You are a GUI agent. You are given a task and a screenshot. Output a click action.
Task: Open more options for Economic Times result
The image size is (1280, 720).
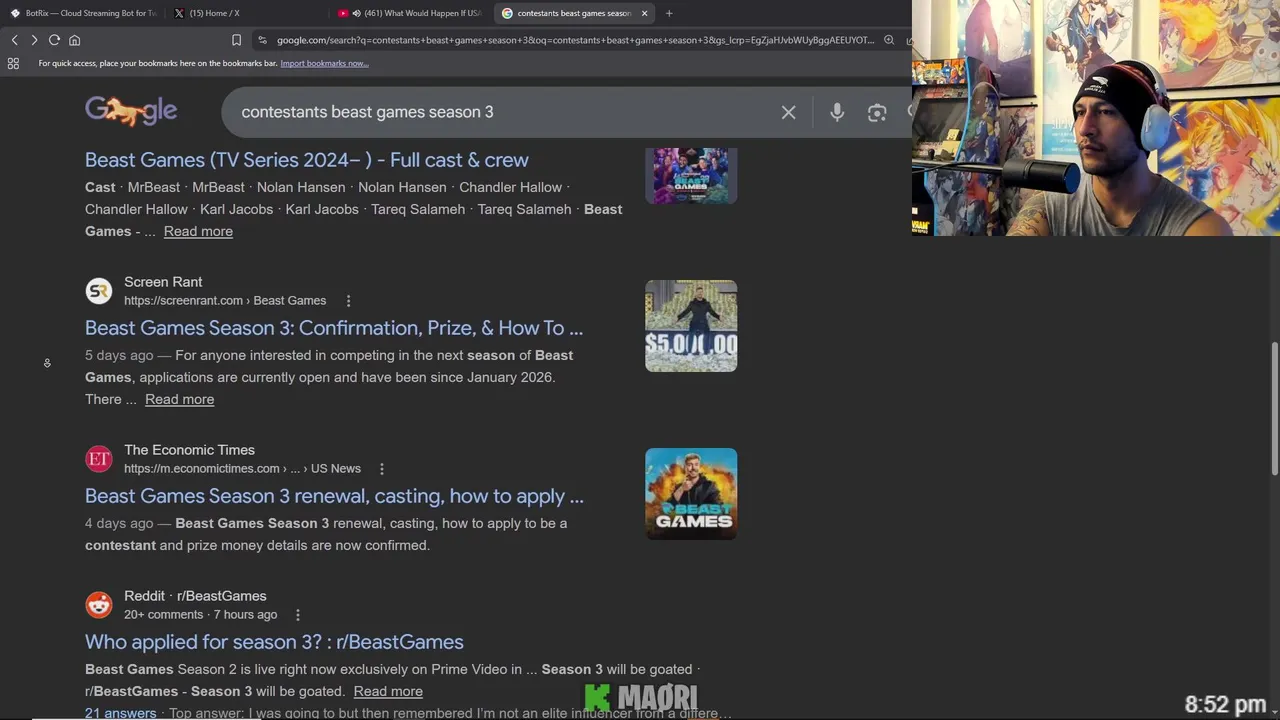pos(381,469)
